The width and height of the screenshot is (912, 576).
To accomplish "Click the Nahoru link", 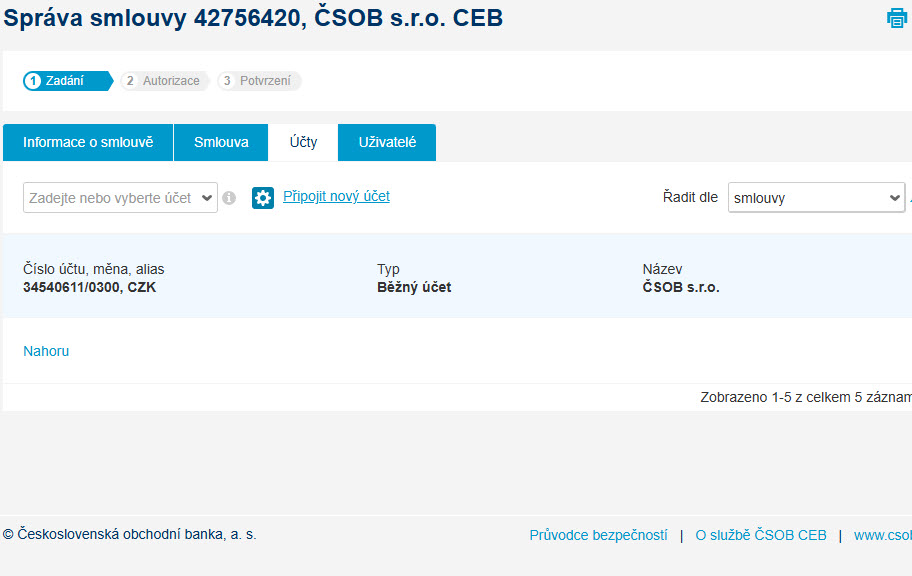I will tap(46, 351).
